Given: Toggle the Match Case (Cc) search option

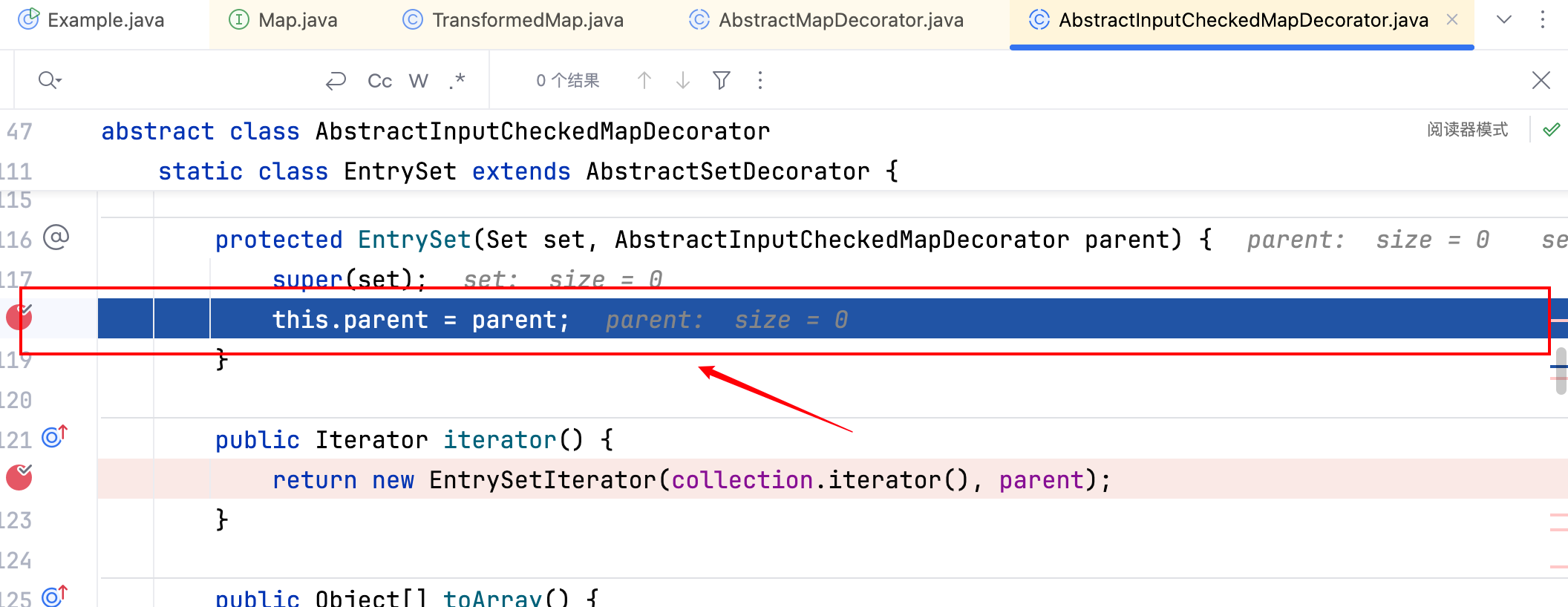Looking at the screenshot, I should pos(379,81).
